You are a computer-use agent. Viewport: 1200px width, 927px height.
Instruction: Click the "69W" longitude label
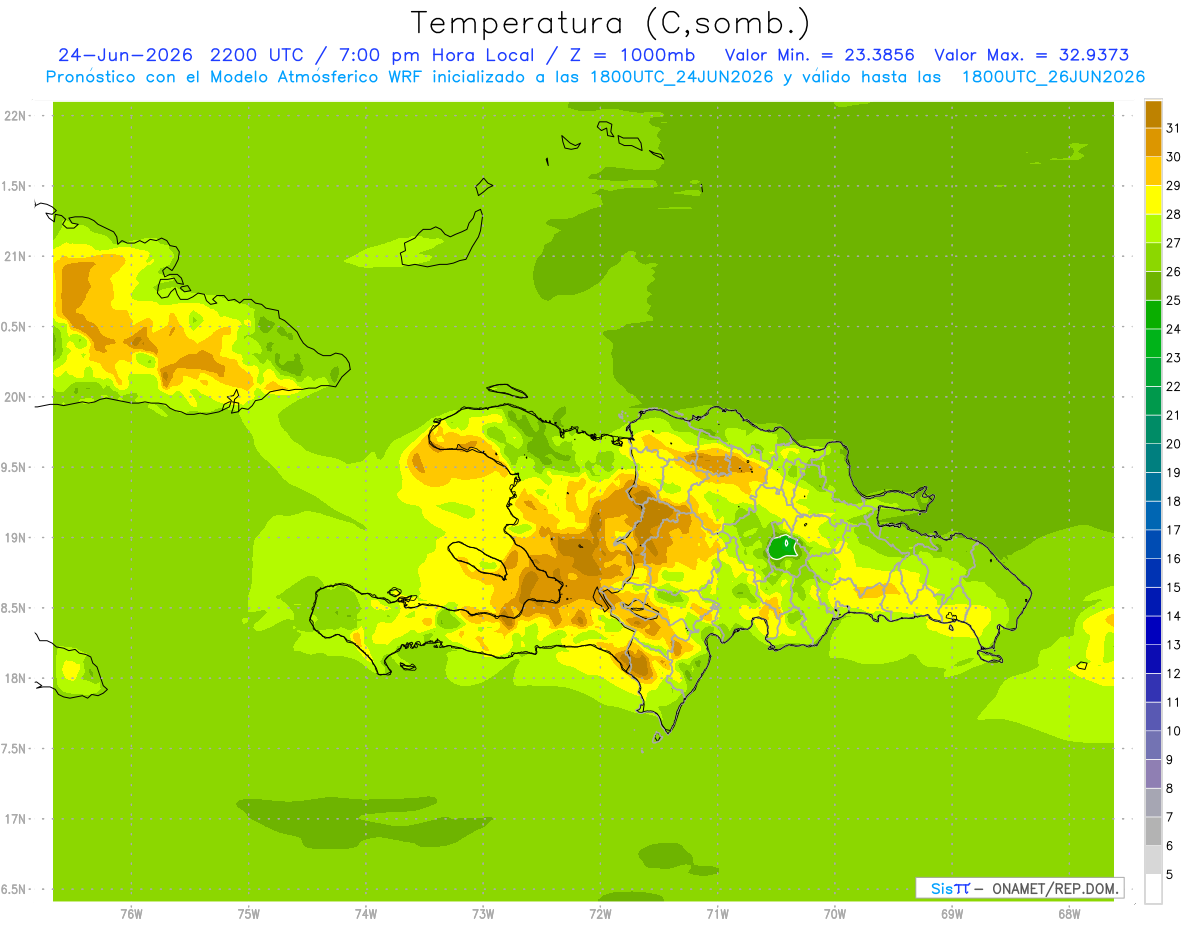tap(952, 914)
